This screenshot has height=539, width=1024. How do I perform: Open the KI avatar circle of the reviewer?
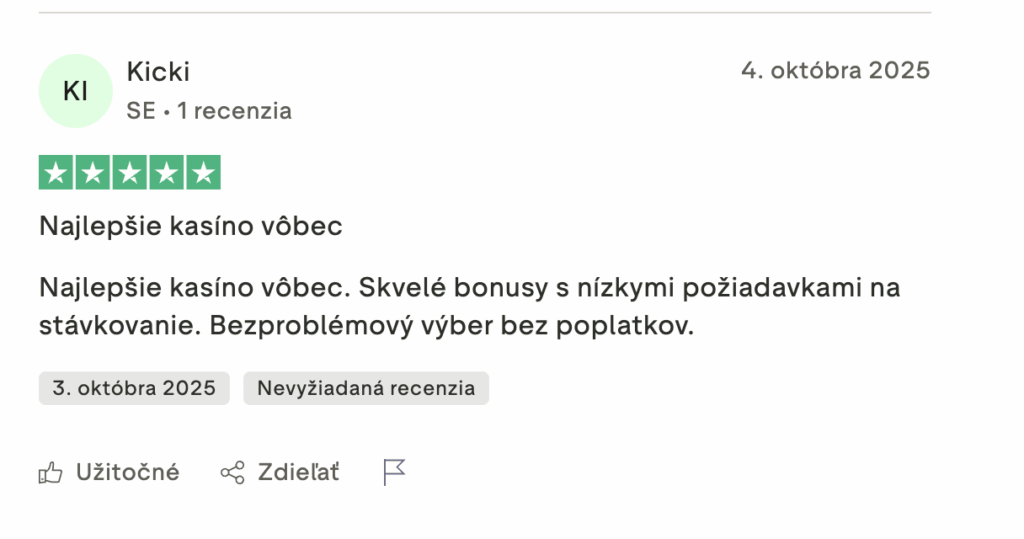coord(75,91)
